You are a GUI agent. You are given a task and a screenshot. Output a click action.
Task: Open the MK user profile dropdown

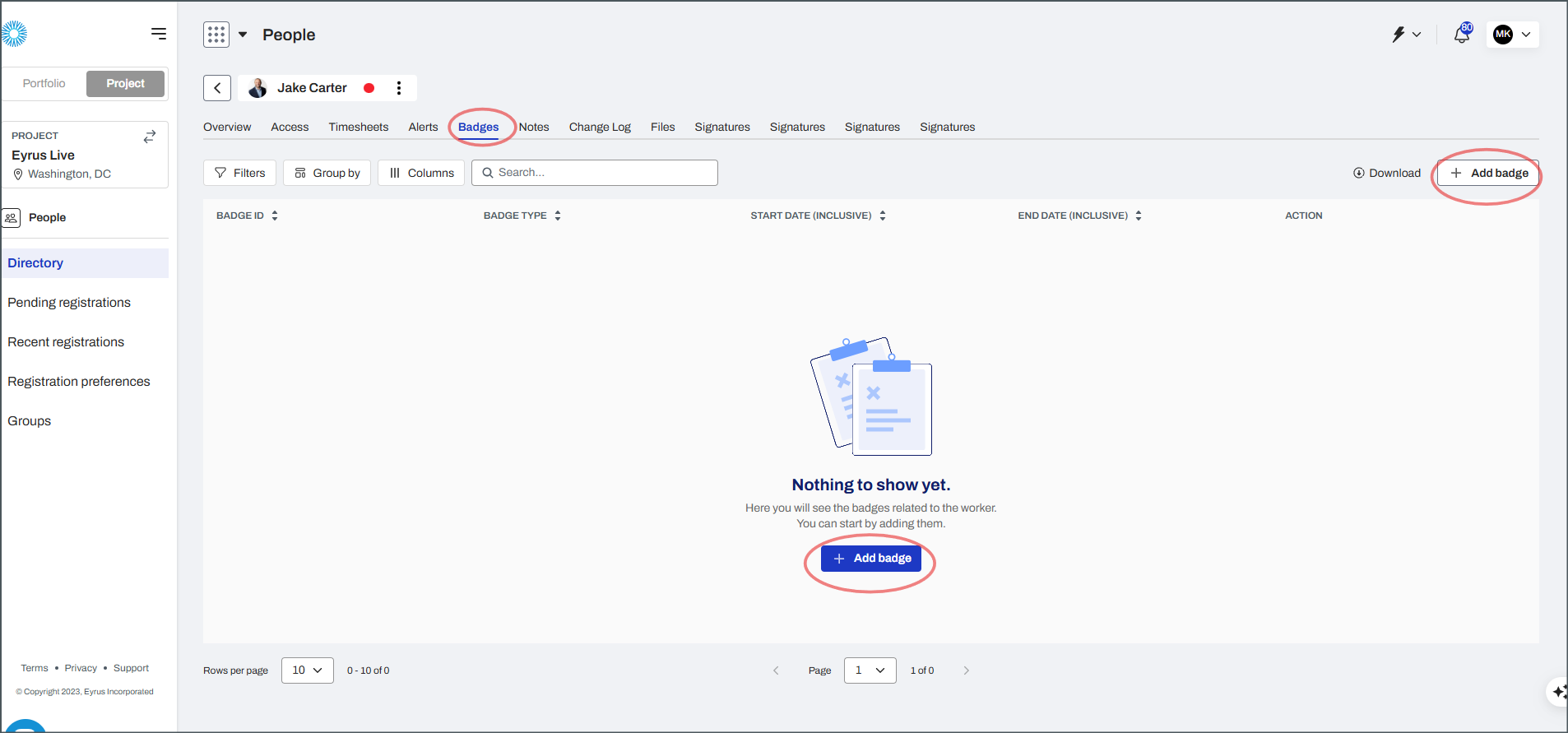[x=1512, y=35]
